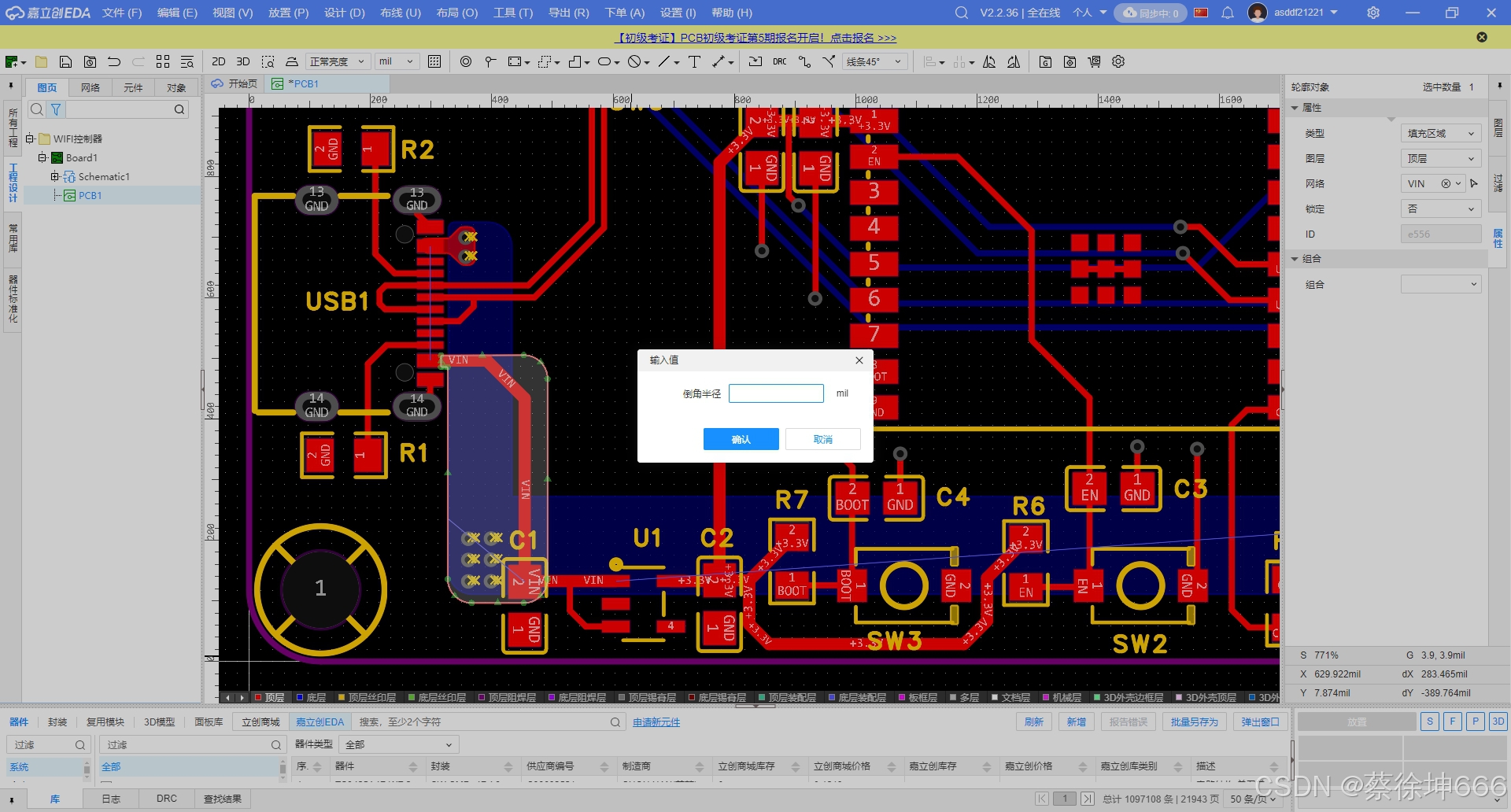Toggle the P button in the preview panel

(1476, 722)
